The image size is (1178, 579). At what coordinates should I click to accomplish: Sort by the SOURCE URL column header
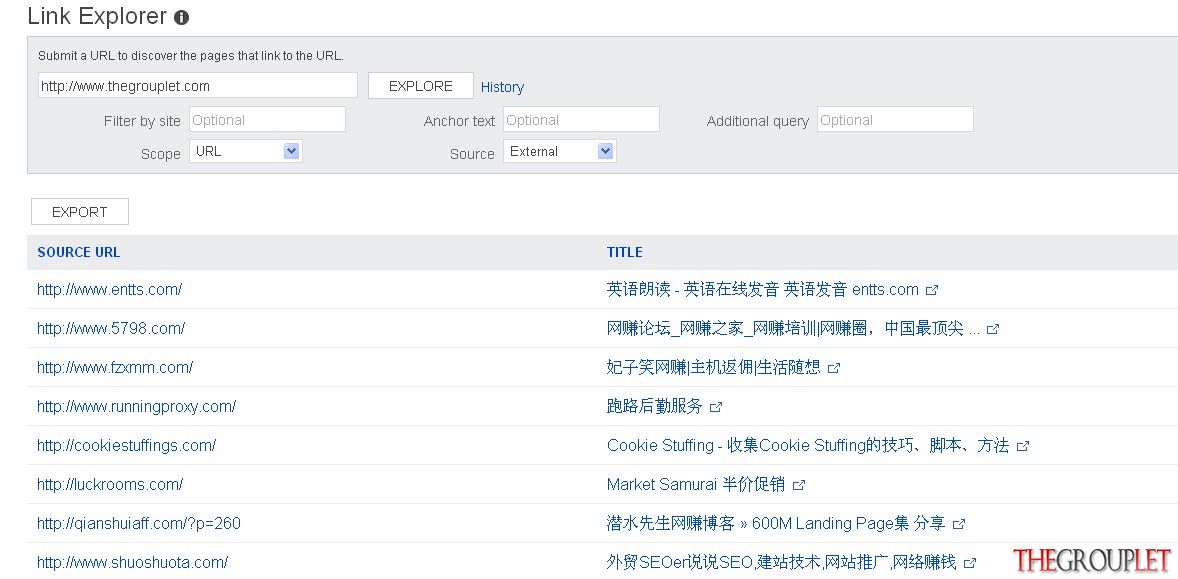(79, 252)
